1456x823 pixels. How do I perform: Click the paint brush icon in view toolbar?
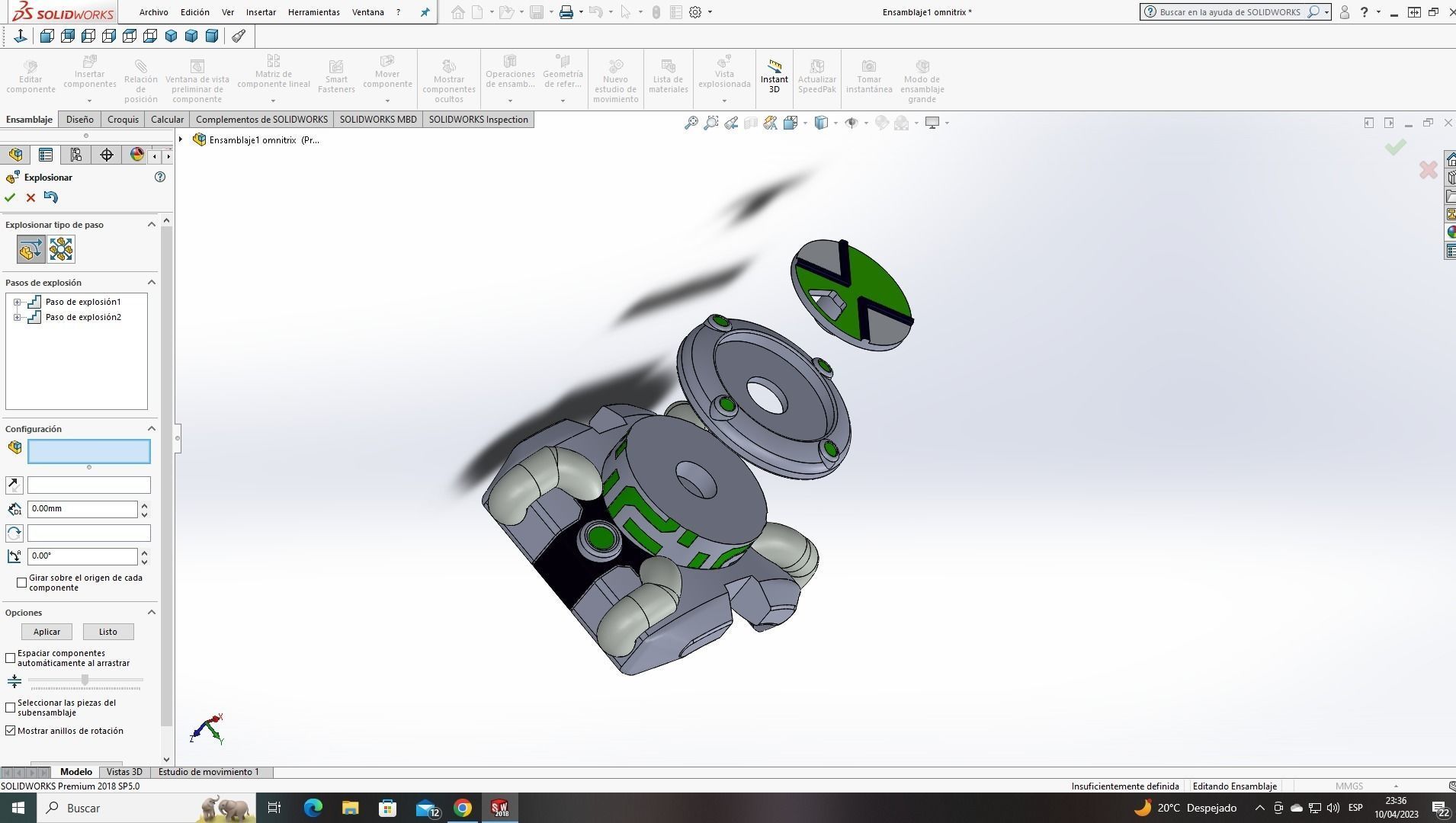tap(239, 36)
